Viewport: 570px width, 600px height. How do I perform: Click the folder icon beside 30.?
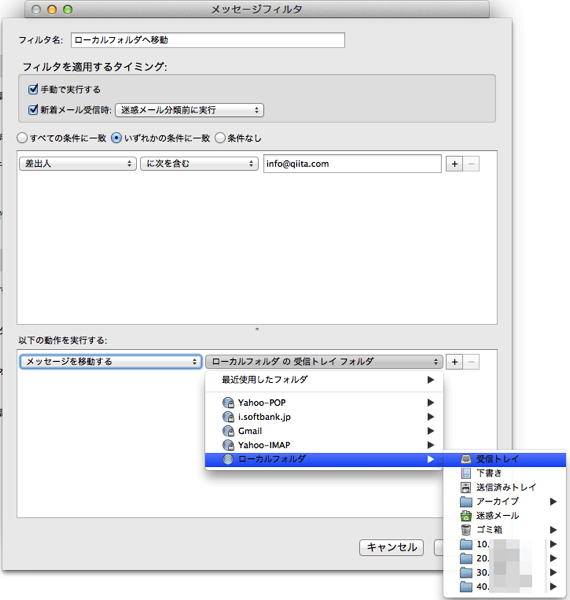click(x=466, y=572)
